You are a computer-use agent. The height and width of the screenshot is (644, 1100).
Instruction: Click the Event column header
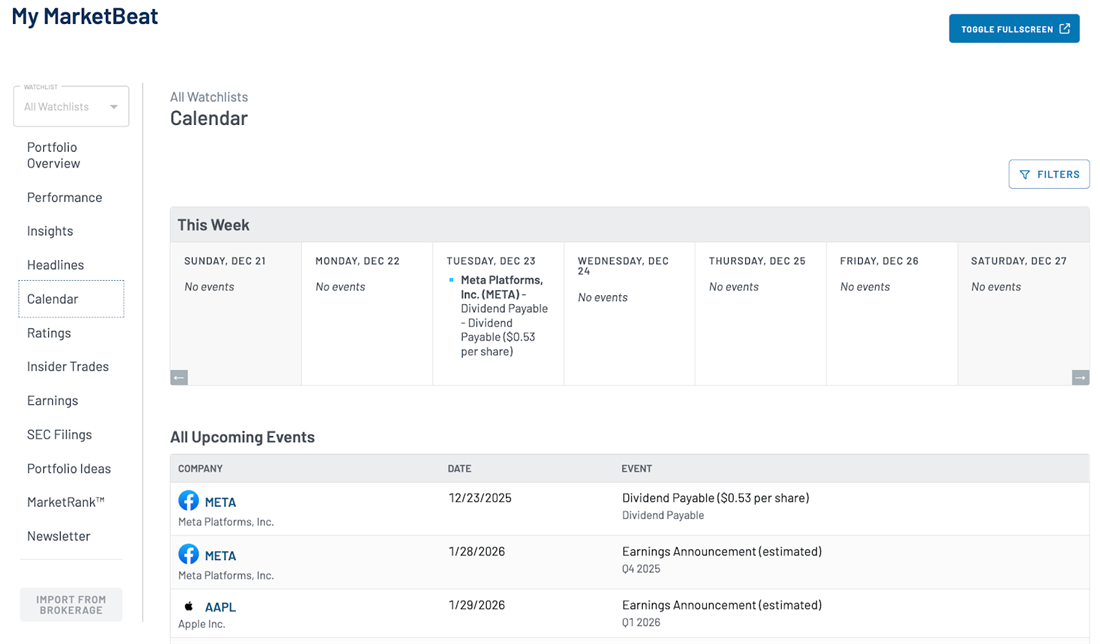coord(636,469)
